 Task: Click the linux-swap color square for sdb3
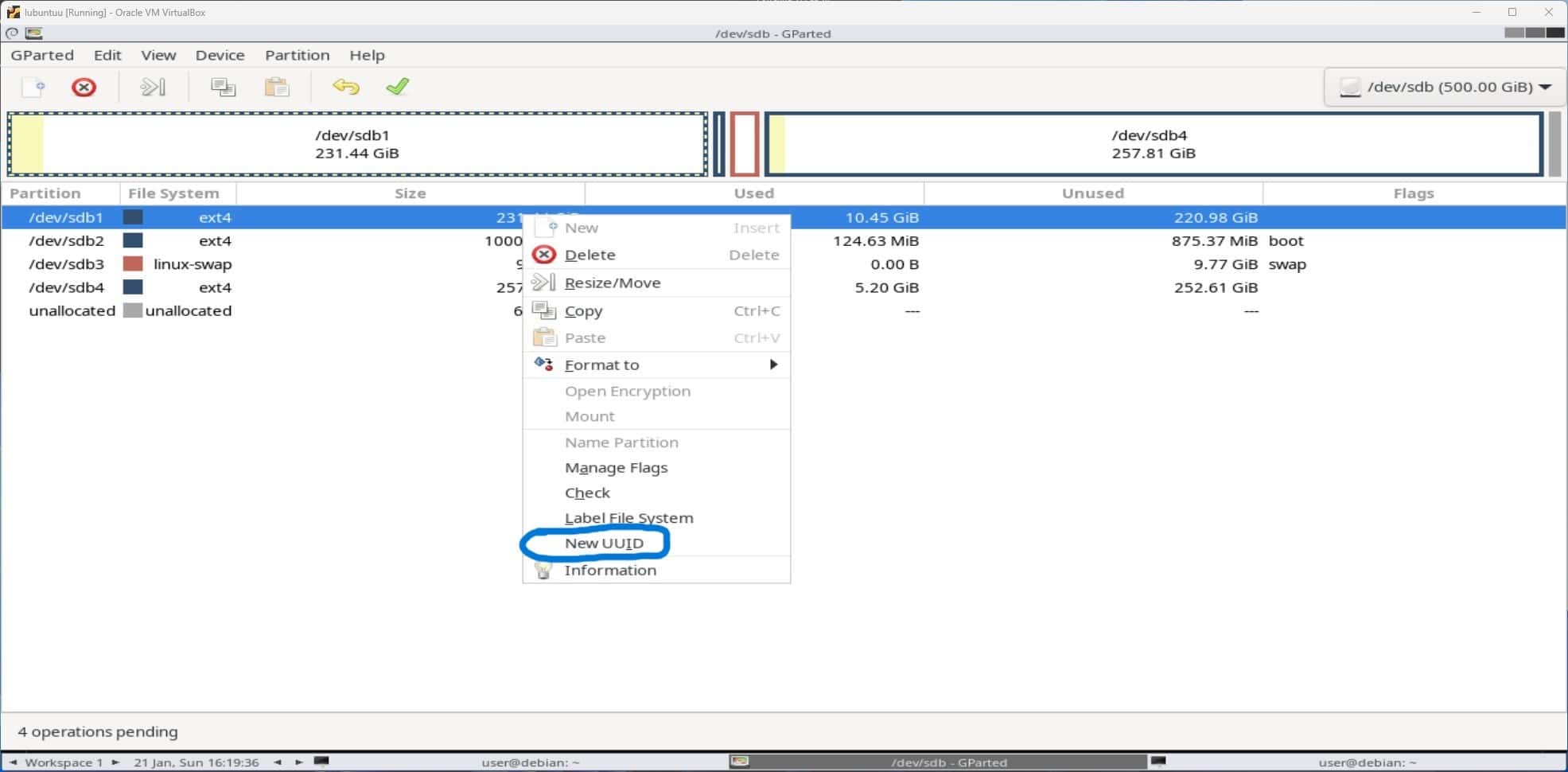pyautogui.click(x=133, y=264)
